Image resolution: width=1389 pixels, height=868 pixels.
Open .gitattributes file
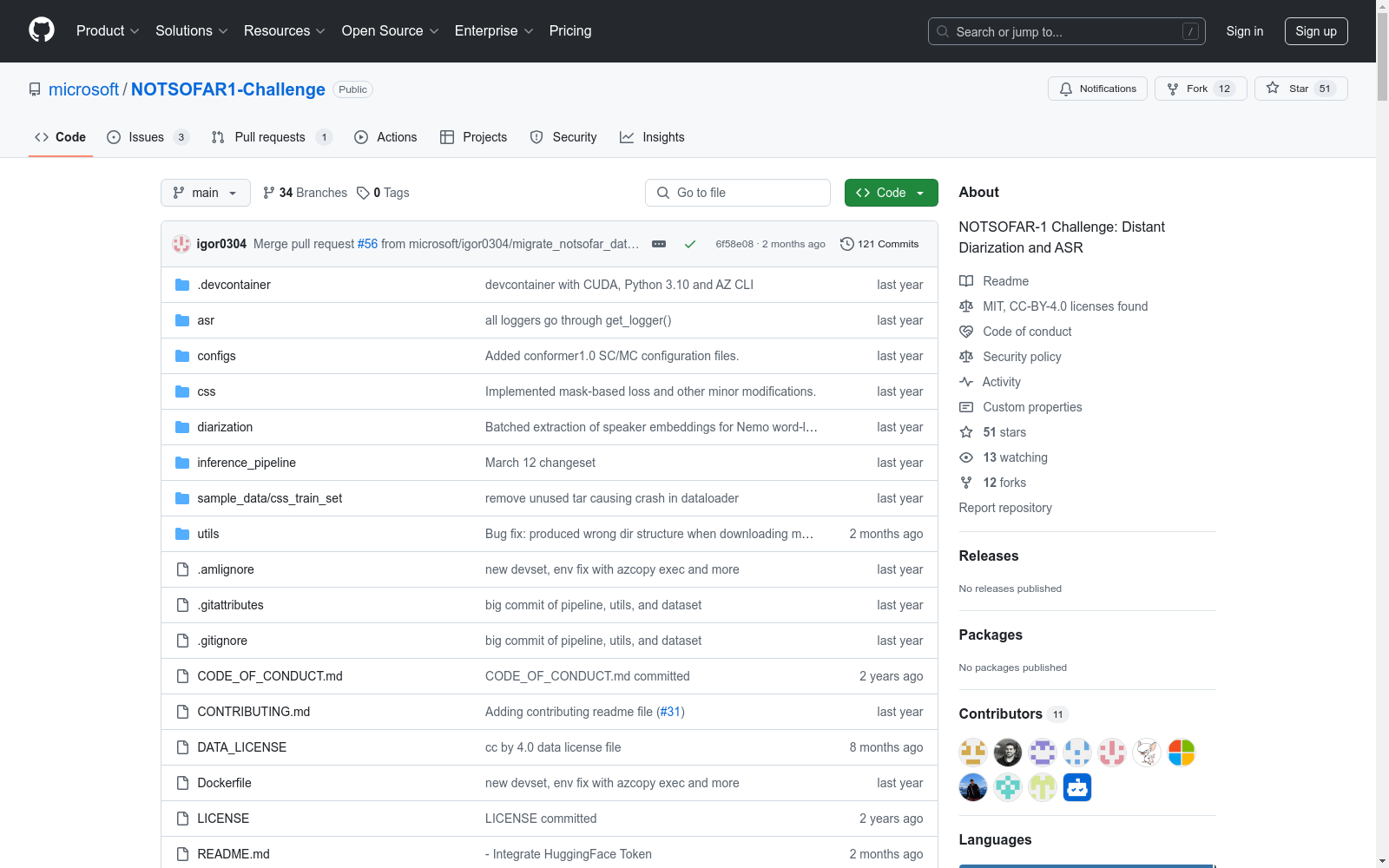coord(230,605)
